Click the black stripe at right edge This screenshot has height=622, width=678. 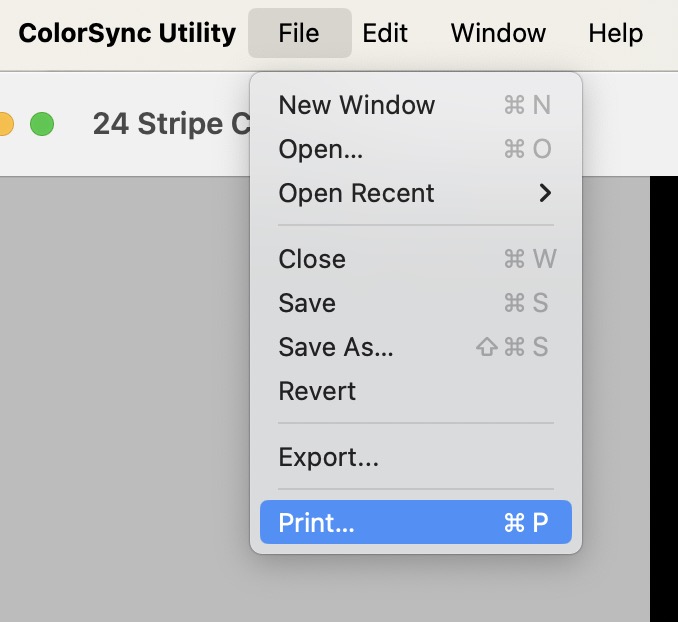tap(664, 400)
